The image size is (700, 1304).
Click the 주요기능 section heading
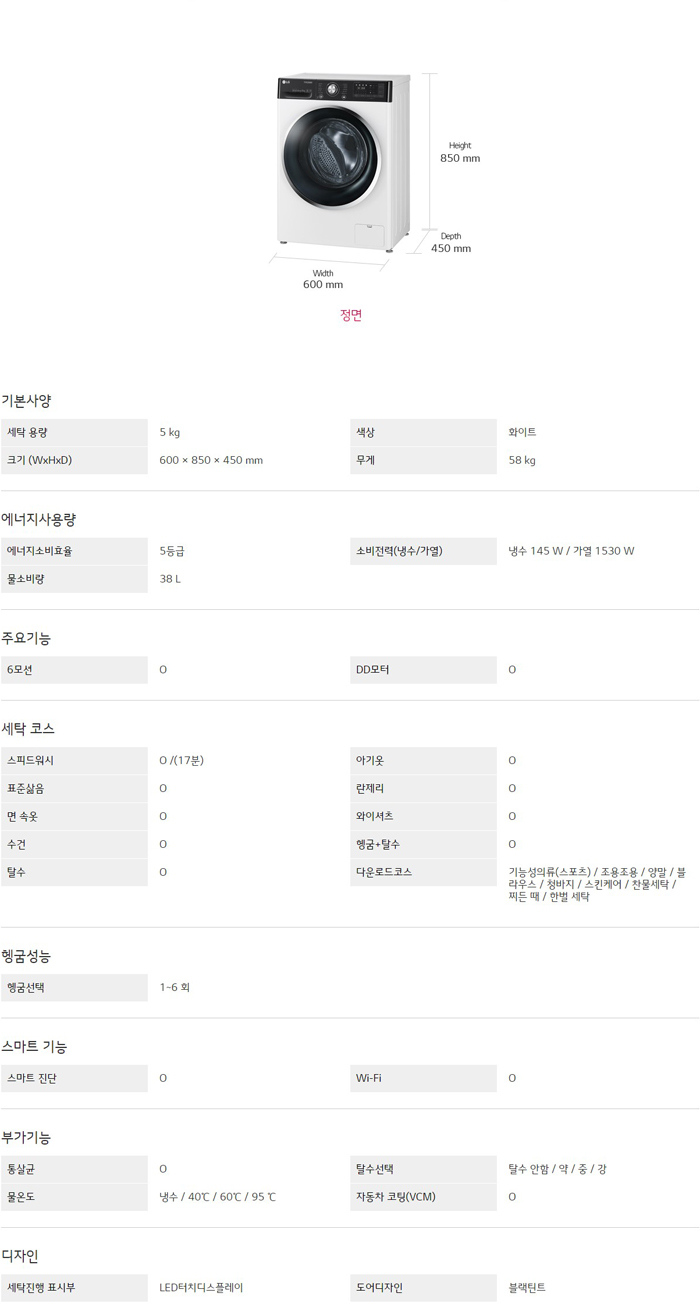coord(26,638)
